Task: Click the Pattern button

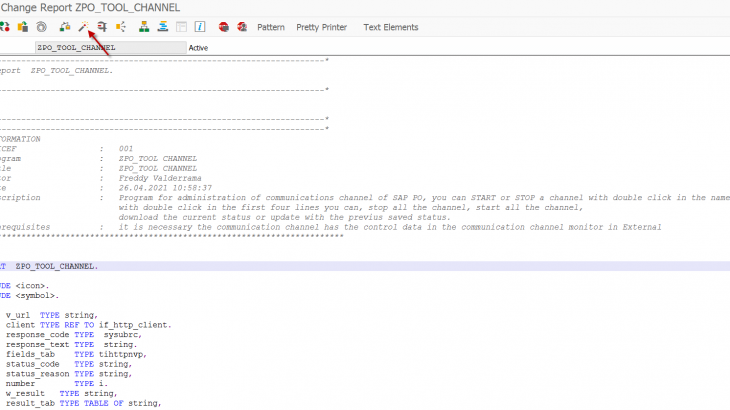Action: click(271, 27)
